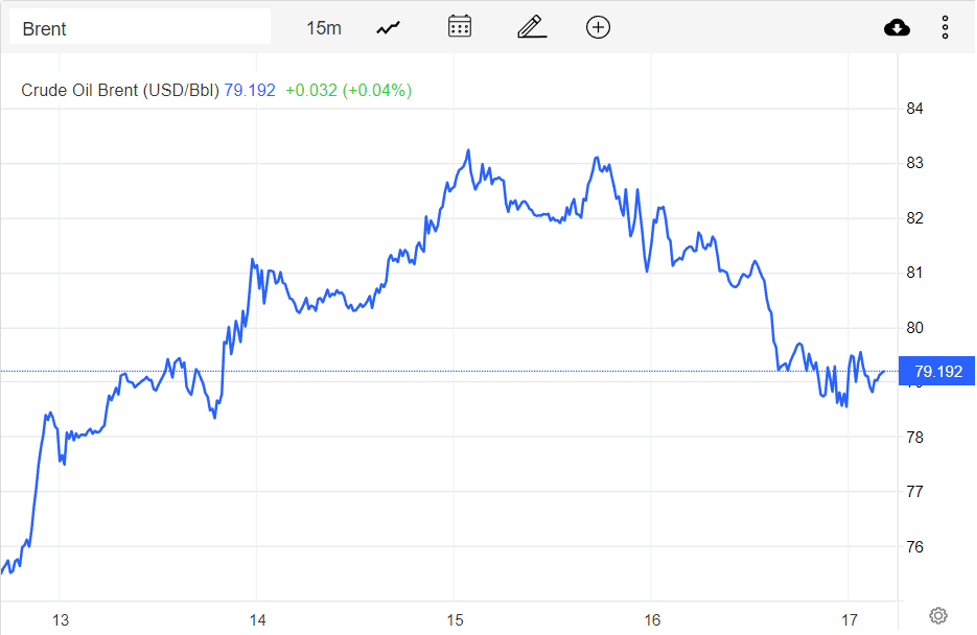Open the three-dot more options menu
The image size is (977, 635).
(x=945, y=28)
